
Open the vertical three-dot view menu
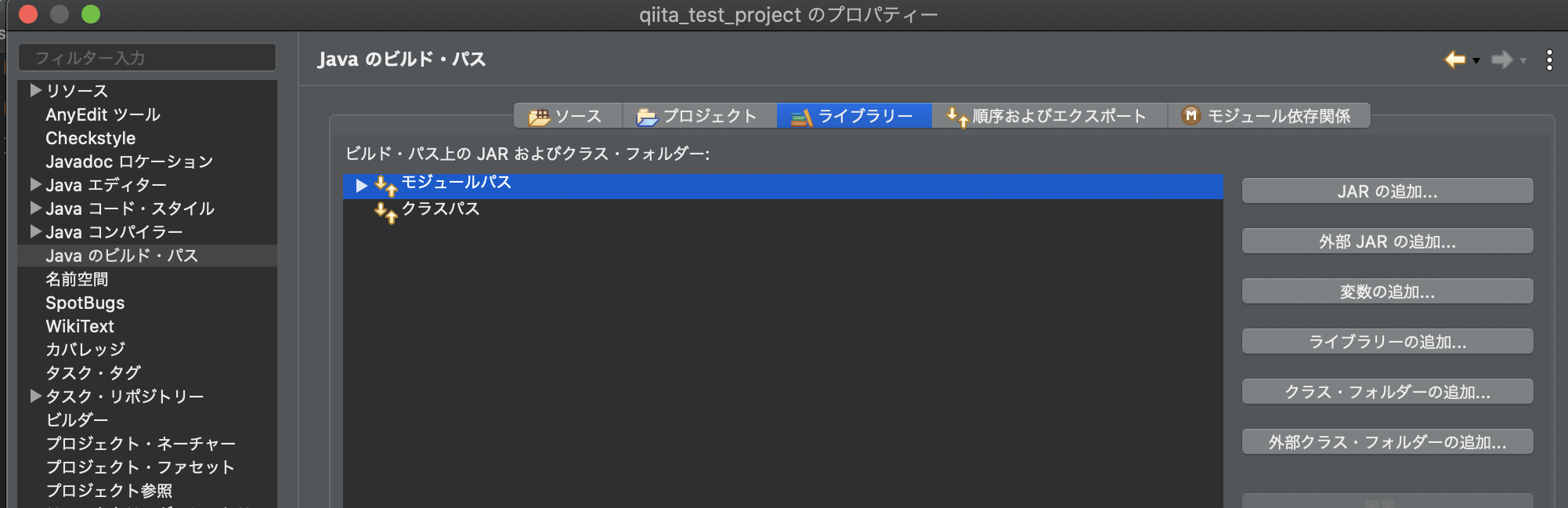[1548, 60]
